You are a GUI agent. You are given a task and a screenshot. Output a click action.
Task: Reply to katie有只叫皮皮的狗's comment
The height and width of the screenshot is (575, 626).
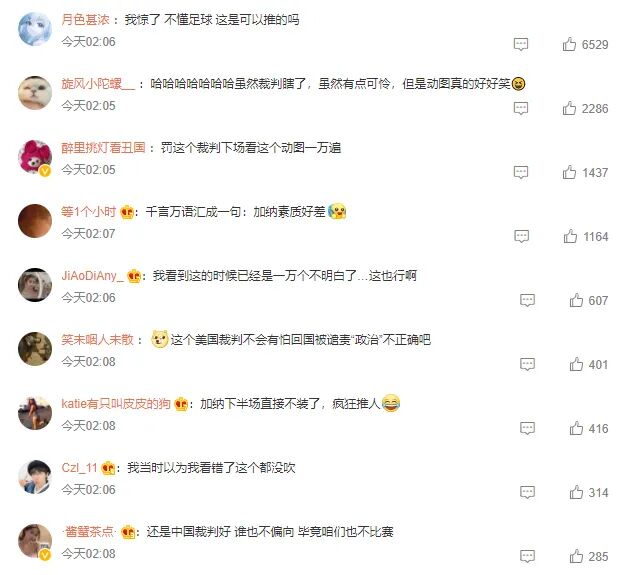(x=527, y=428)
